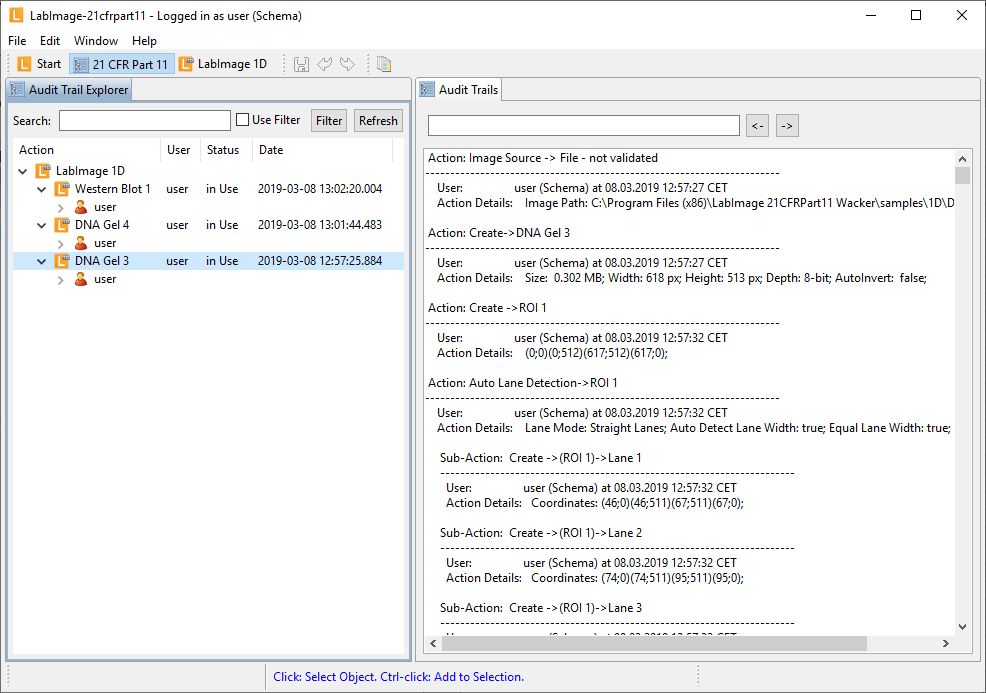Image resolution: width=986 pixels, height=693 pixels.
Task: Open the Window menu
Action: [96, 41]
